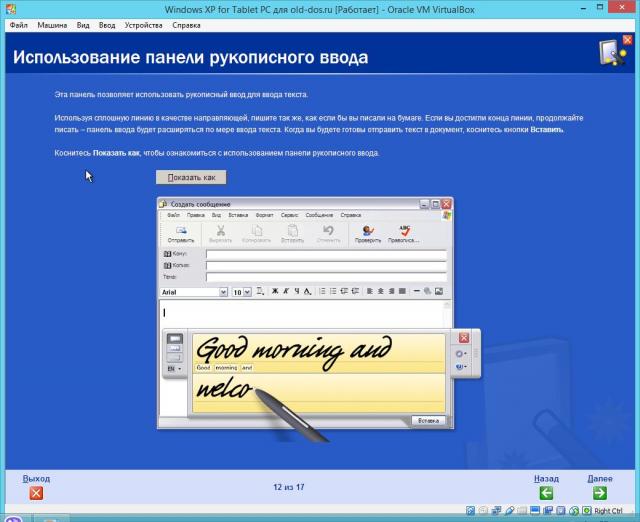Click the Вырезать scissors icon

(x=220, y=231)
